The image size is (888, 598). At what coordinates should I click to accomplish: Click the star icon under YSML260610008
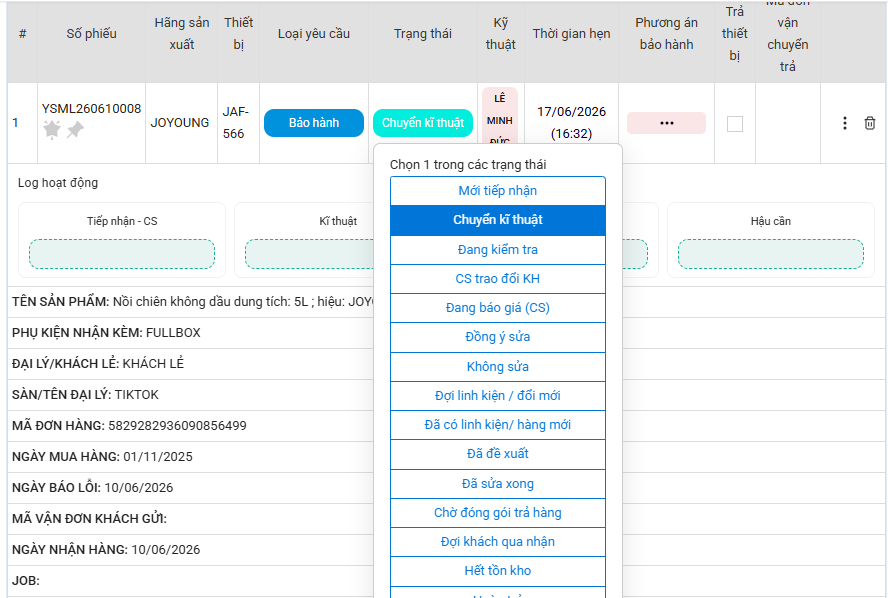click(x=52, y=130)
